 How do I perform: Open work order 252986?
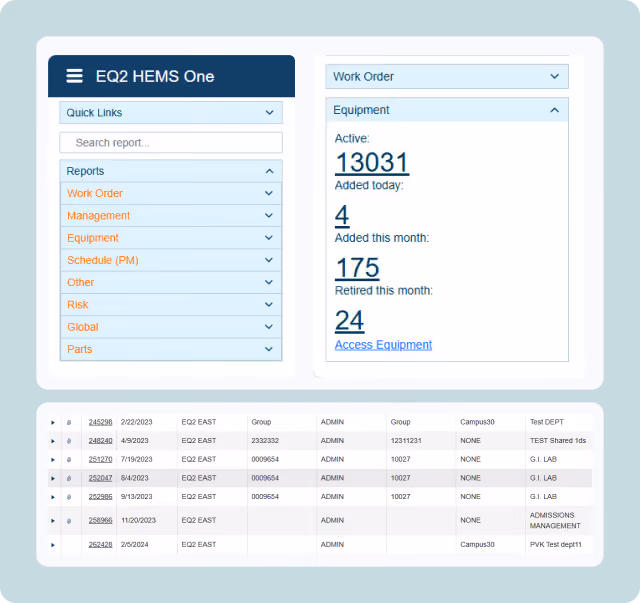[x=100, y=497]
